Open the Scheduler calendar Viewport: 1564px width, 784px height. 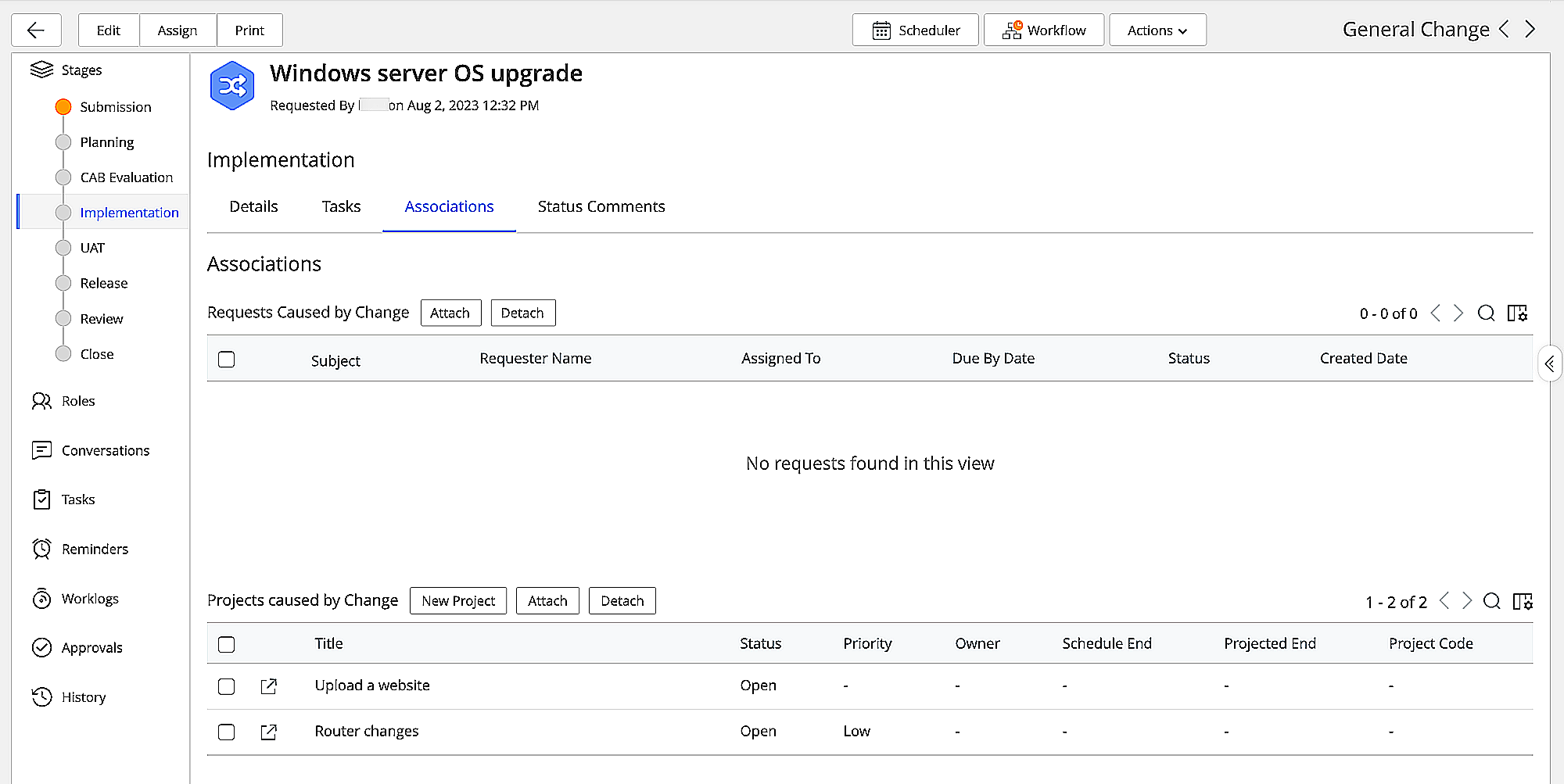[915, 30]
